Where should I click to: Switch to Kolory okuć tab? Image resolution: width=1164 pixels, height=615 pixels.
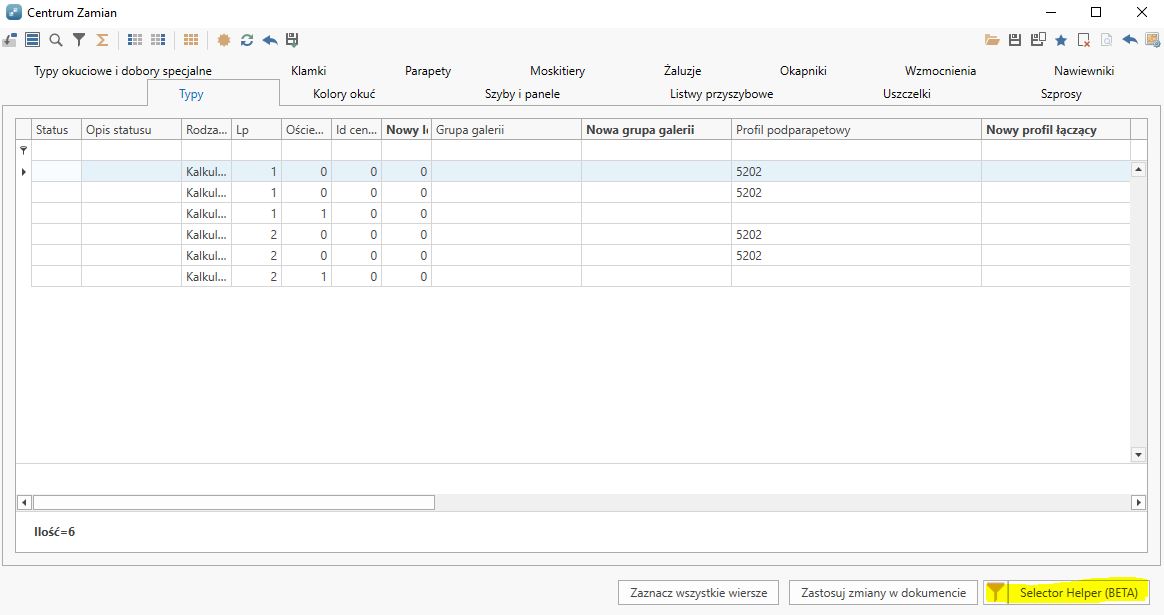coord(344,94)
